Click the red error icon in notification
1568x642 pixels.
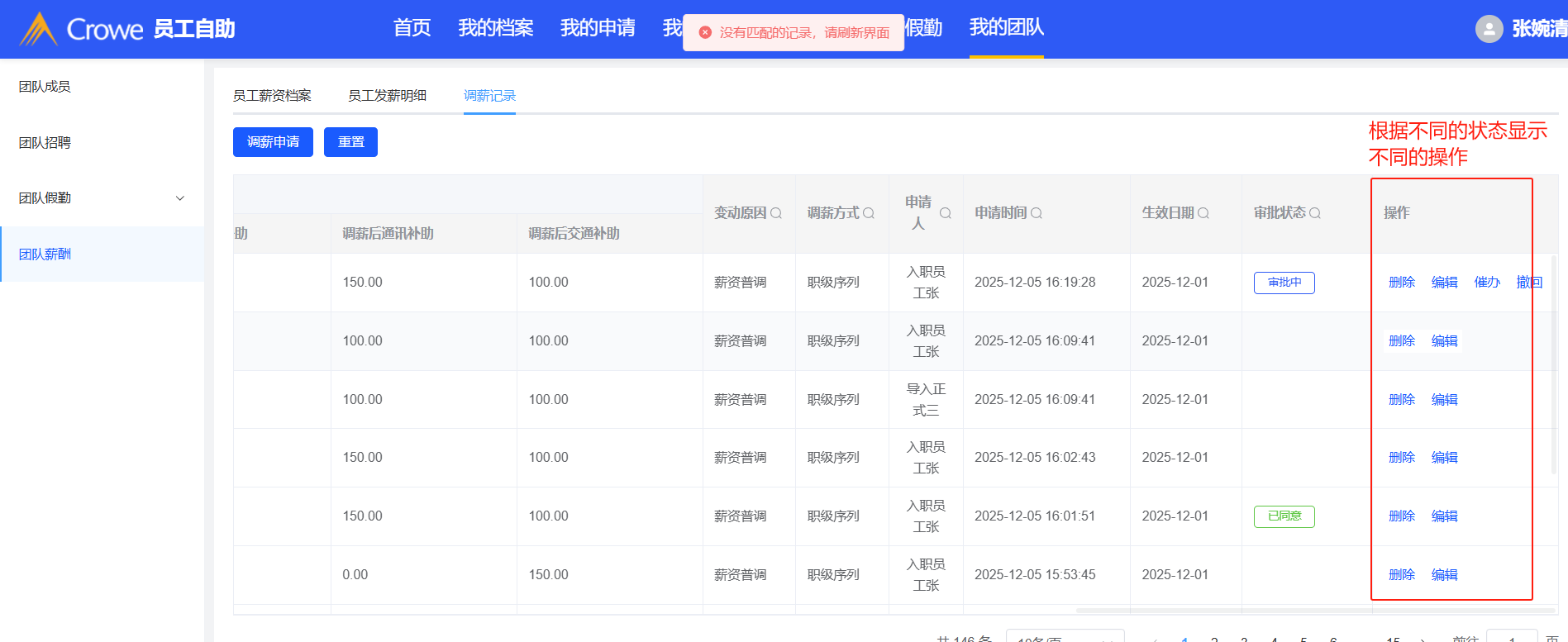click(705, 32)
